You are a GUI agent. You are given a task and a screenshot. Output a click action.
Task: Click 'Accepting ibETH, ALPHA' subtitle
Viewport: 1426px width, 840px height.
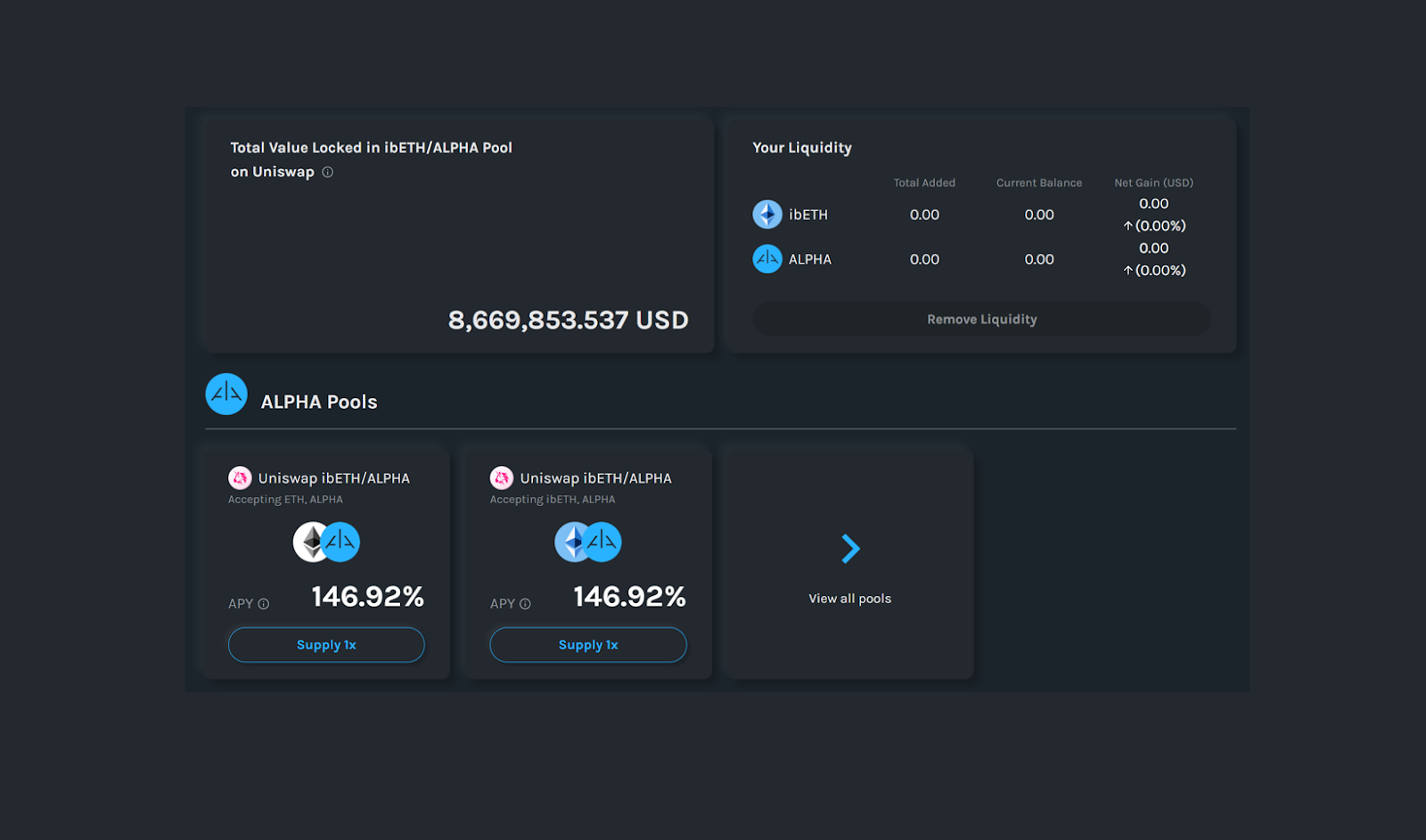click(x=553, y=500)
